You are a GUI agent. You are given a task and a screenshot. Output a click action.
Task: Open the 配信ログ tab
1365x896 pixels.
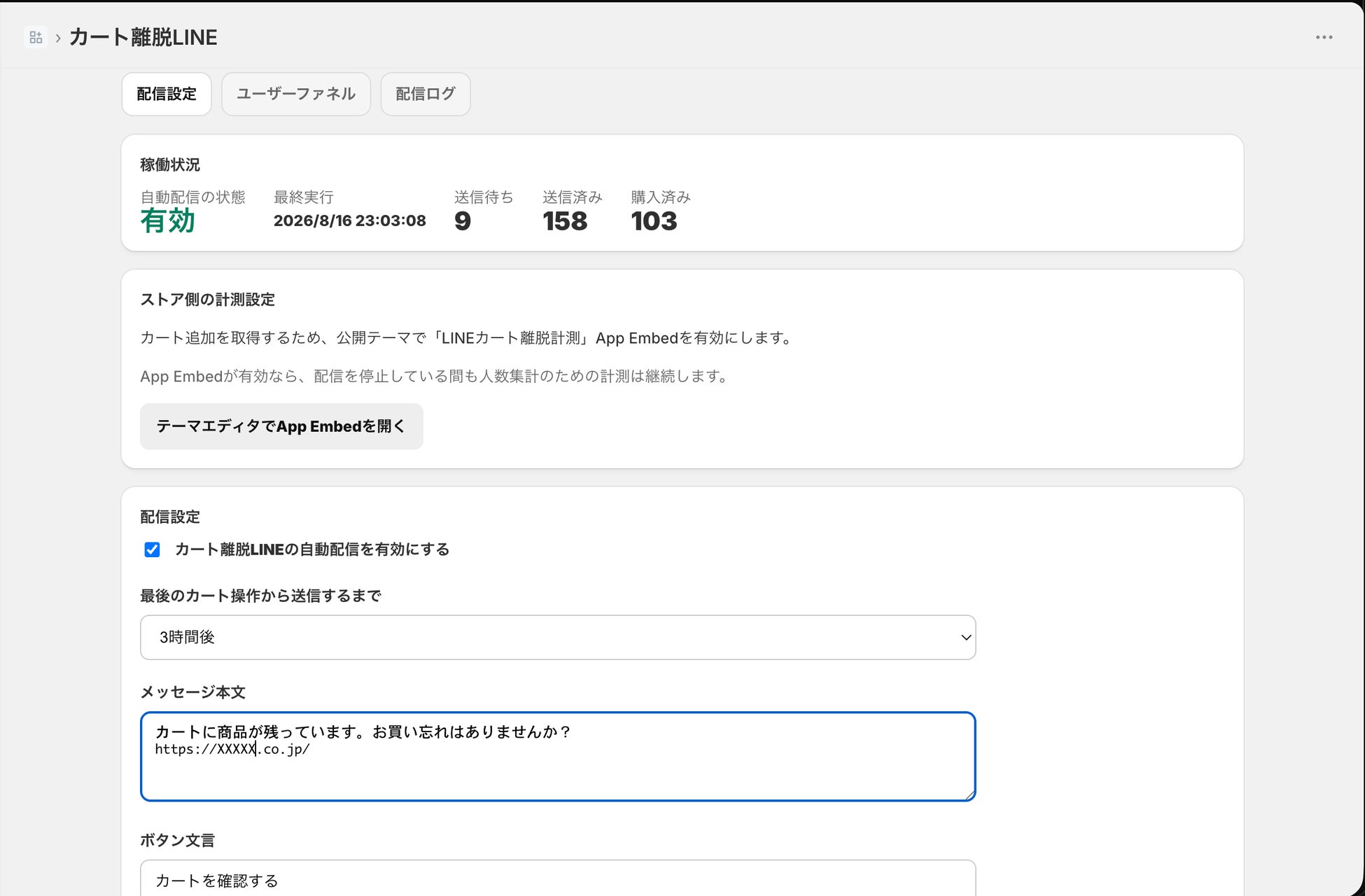pyautogui.click(x=426, y=94)
